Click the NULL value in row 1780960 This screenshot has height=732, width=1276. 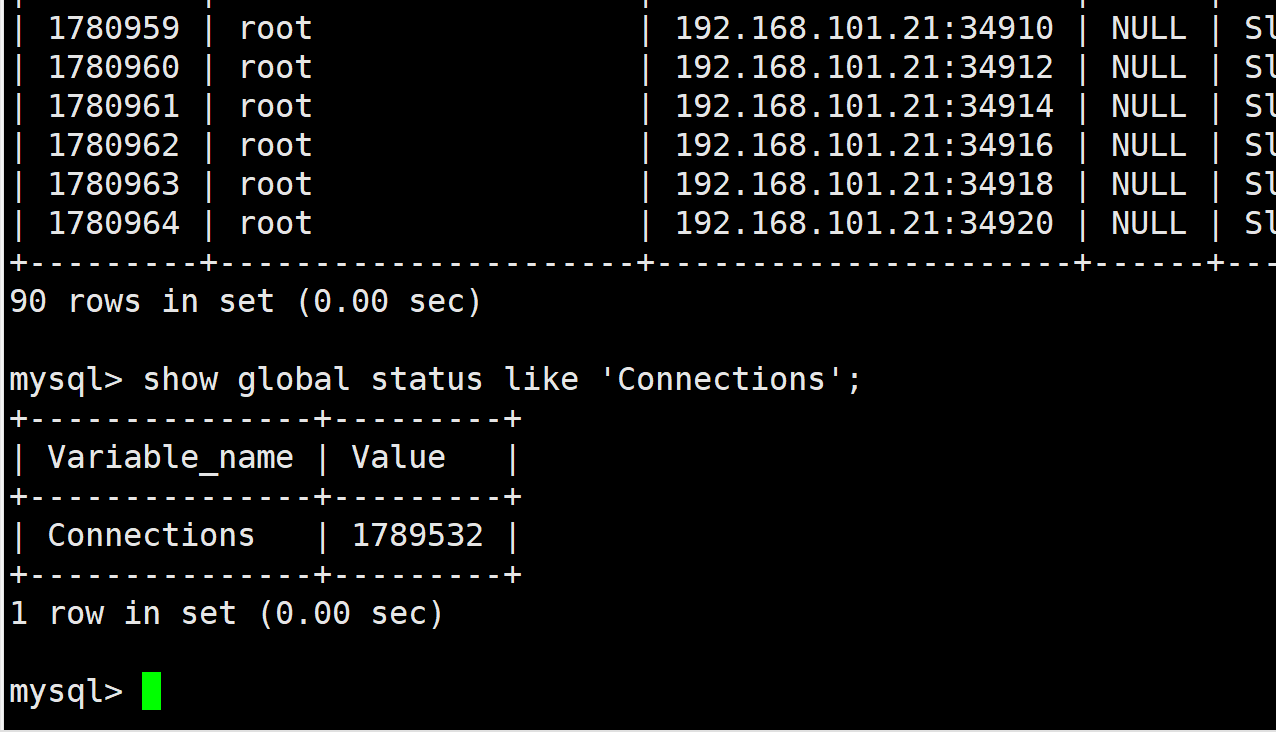pyautogui.click(x=1148, y=67)
